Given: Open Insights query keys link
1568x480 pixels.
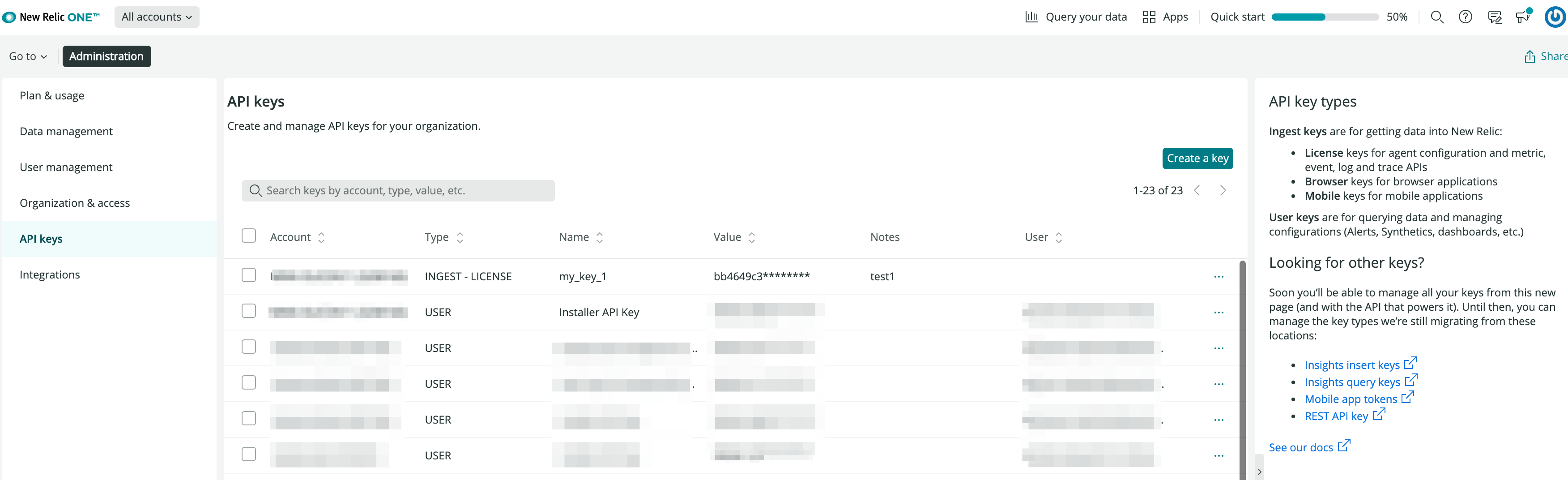Looking at the screenshot, I should point(1352,382).
